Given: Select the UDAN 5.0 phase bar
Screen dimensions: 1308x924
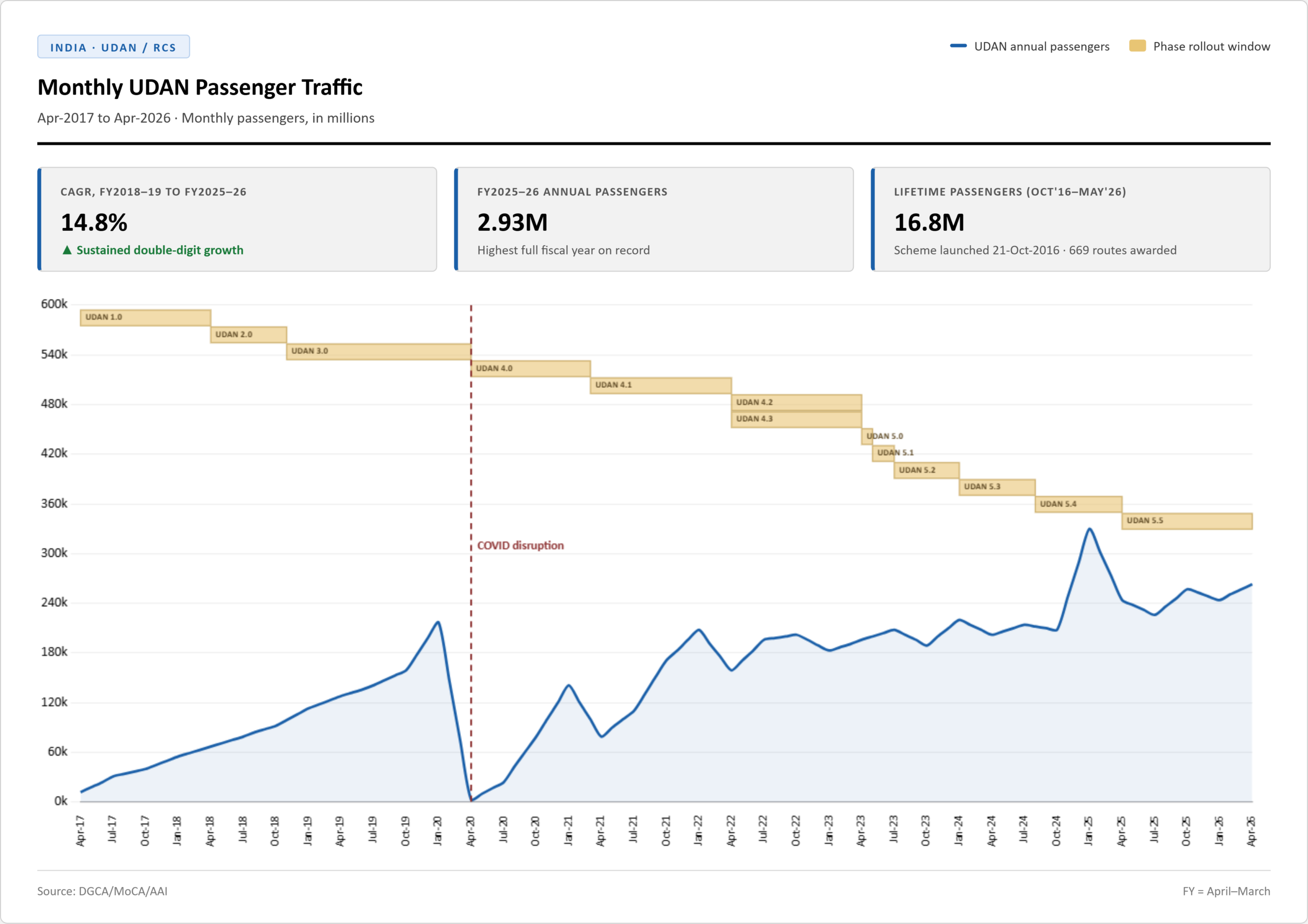Looking at the screenshot, I should pos(867,436).
